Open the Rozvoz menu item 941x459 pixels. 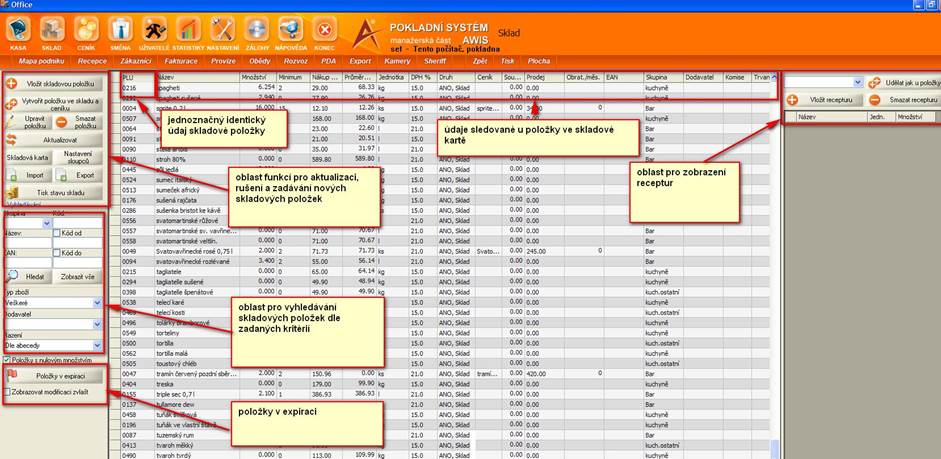click(x=296, y=61)
